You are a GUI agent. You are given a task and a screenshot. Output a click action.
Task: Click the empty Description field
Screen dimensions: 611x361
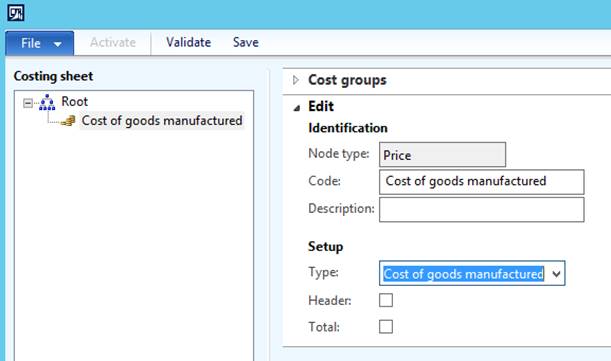[482, 209]
